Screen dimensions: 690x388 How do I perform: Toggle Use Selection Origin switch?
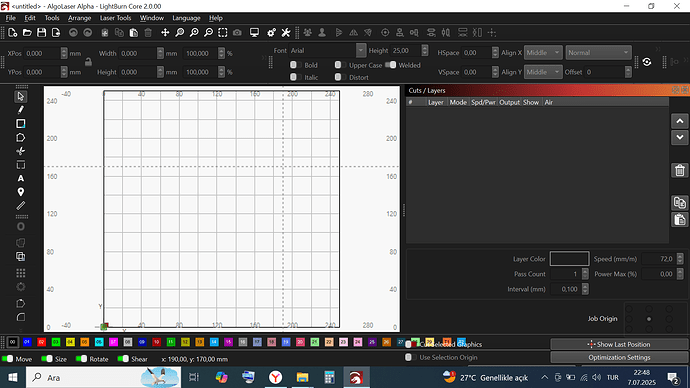[410, 357]
